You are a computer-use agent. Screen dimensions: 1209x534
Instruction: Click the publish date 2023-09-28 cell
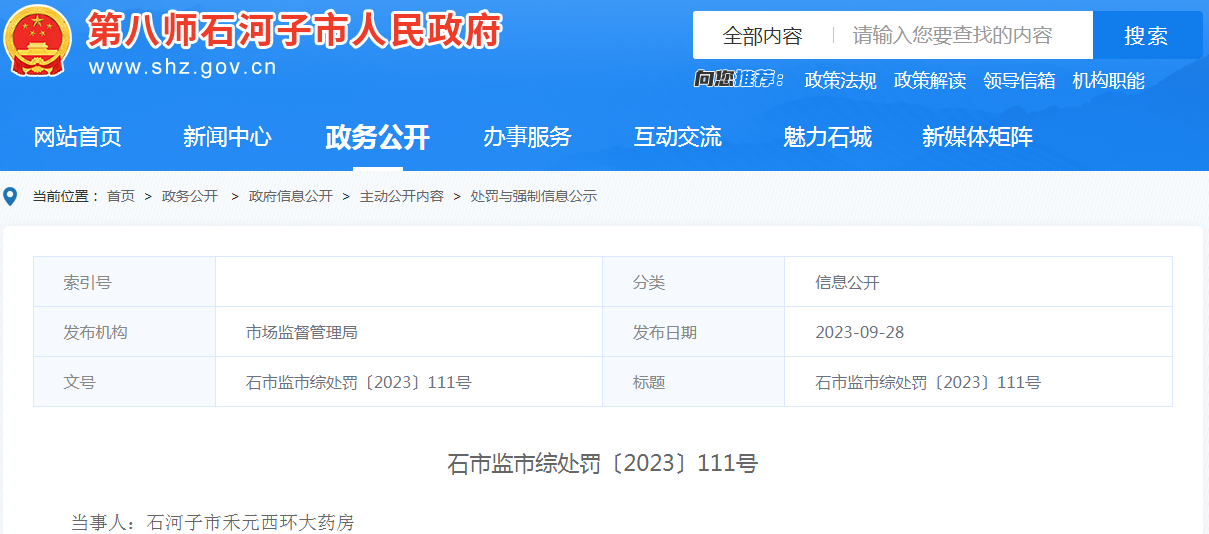[978, 332]
